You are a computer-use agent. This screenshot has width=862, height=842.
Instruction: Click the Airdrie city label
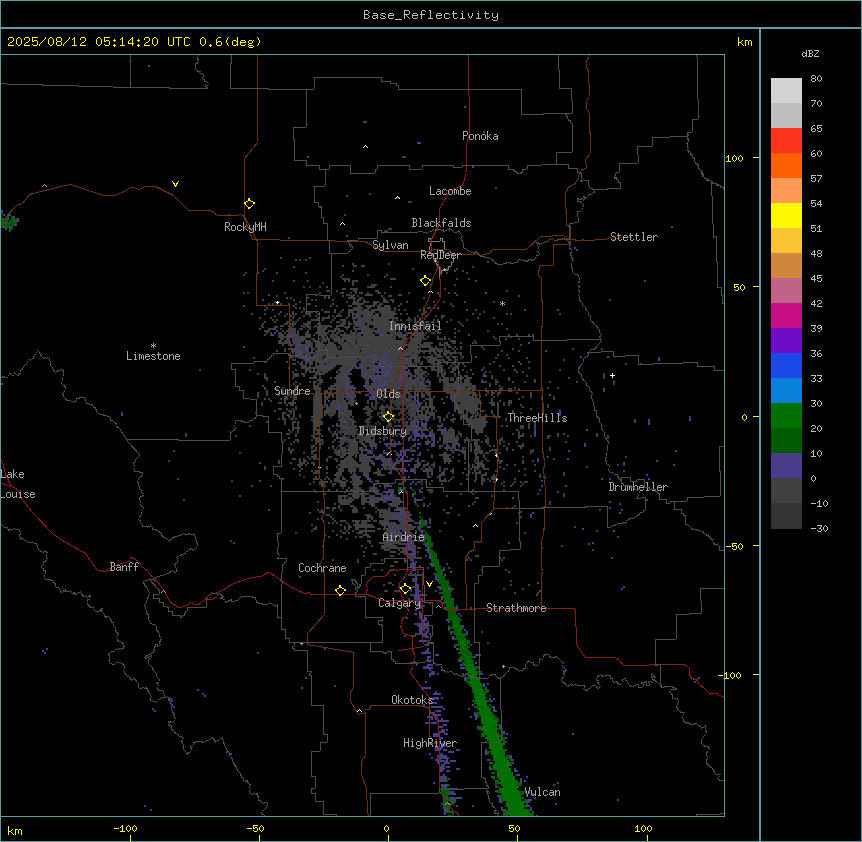[404, 537]
